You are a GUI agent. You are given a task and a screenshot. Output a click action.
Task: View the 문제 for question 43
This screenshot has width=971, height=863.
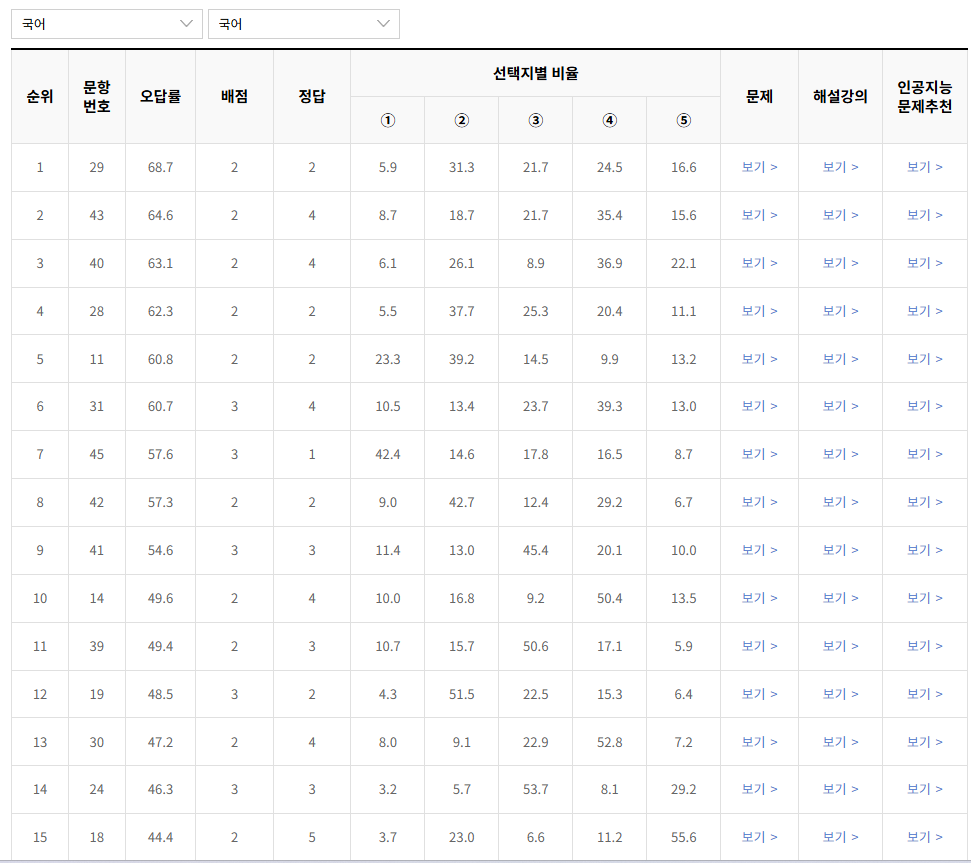[760, 215]
